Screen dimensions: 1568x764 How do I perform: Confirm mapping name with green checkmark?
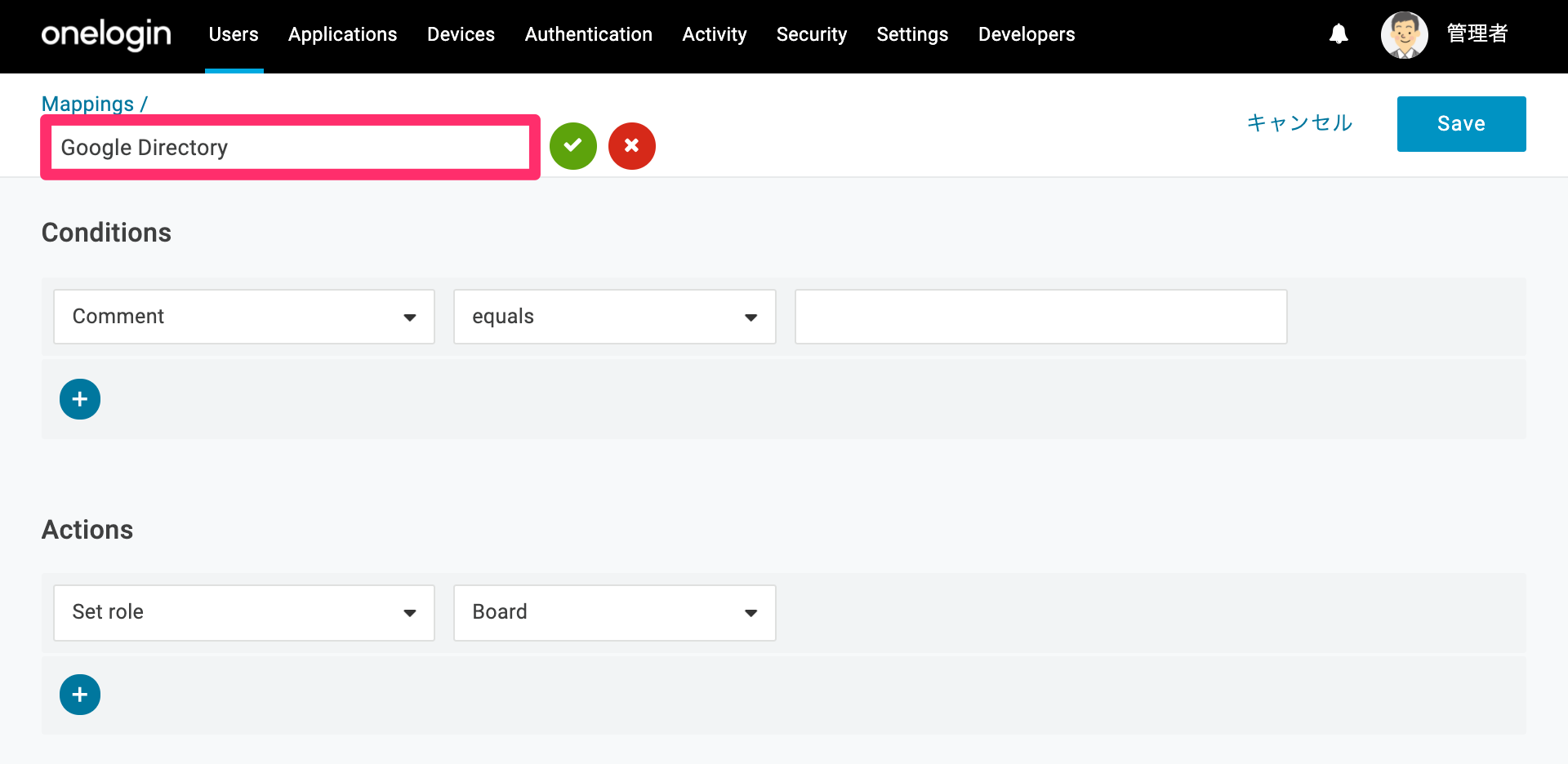point(573,146)
